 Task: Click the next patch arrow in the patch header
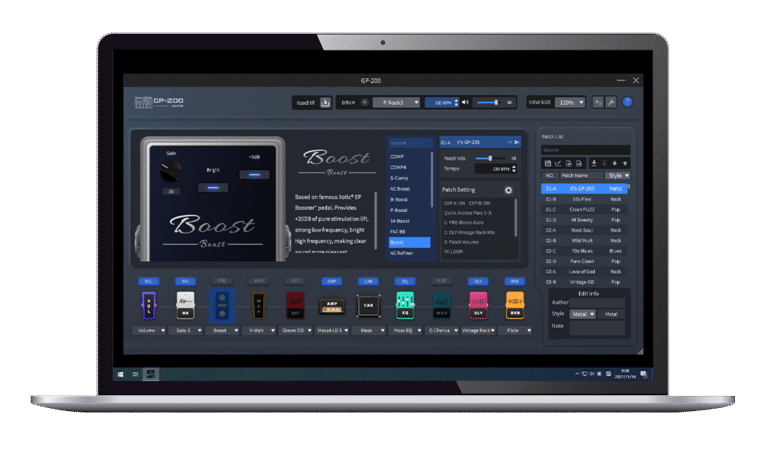516,142
